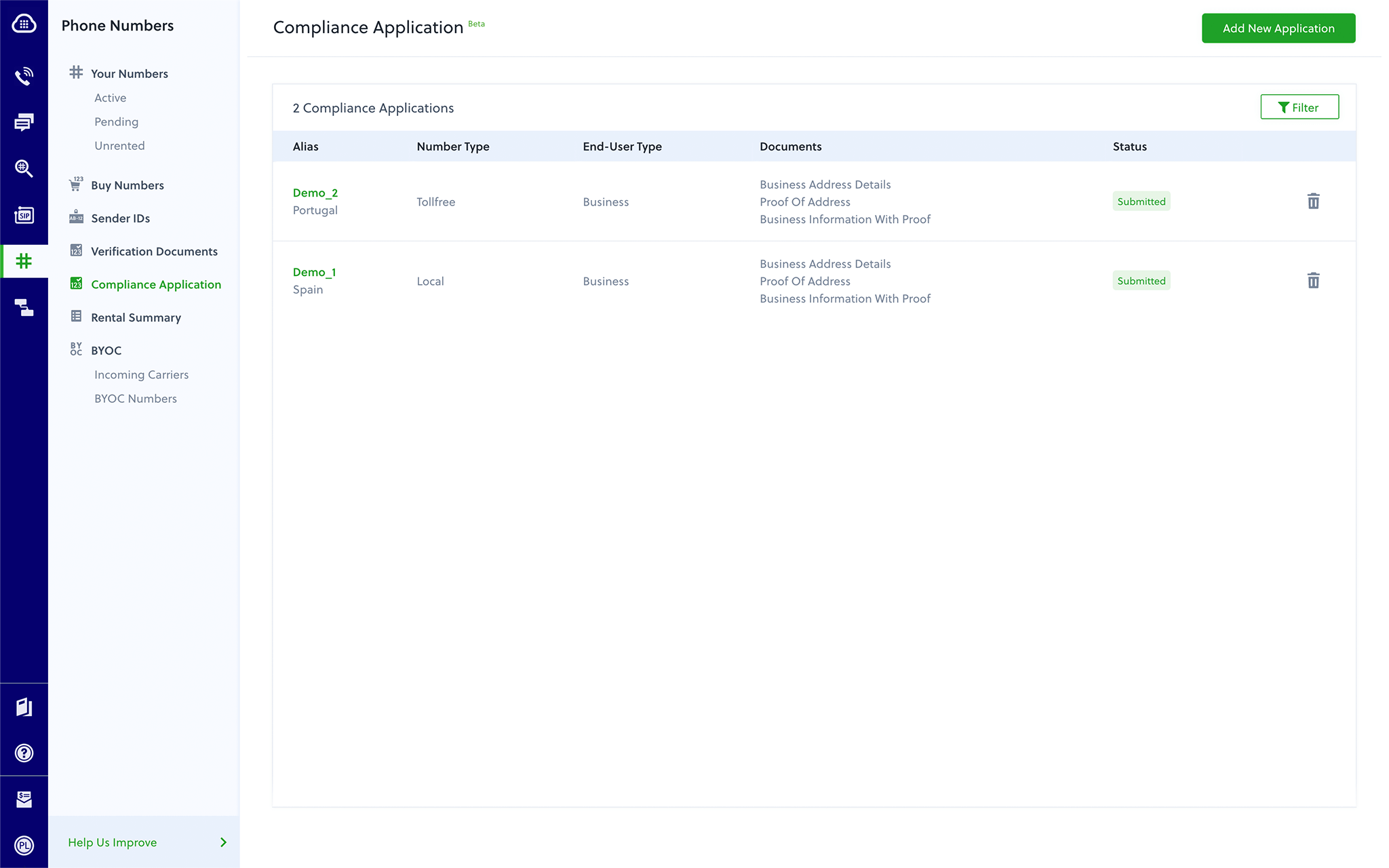Open the PHLO flow icon in the sidebar
Viewport: 1389px width, 868px height.
24,307
